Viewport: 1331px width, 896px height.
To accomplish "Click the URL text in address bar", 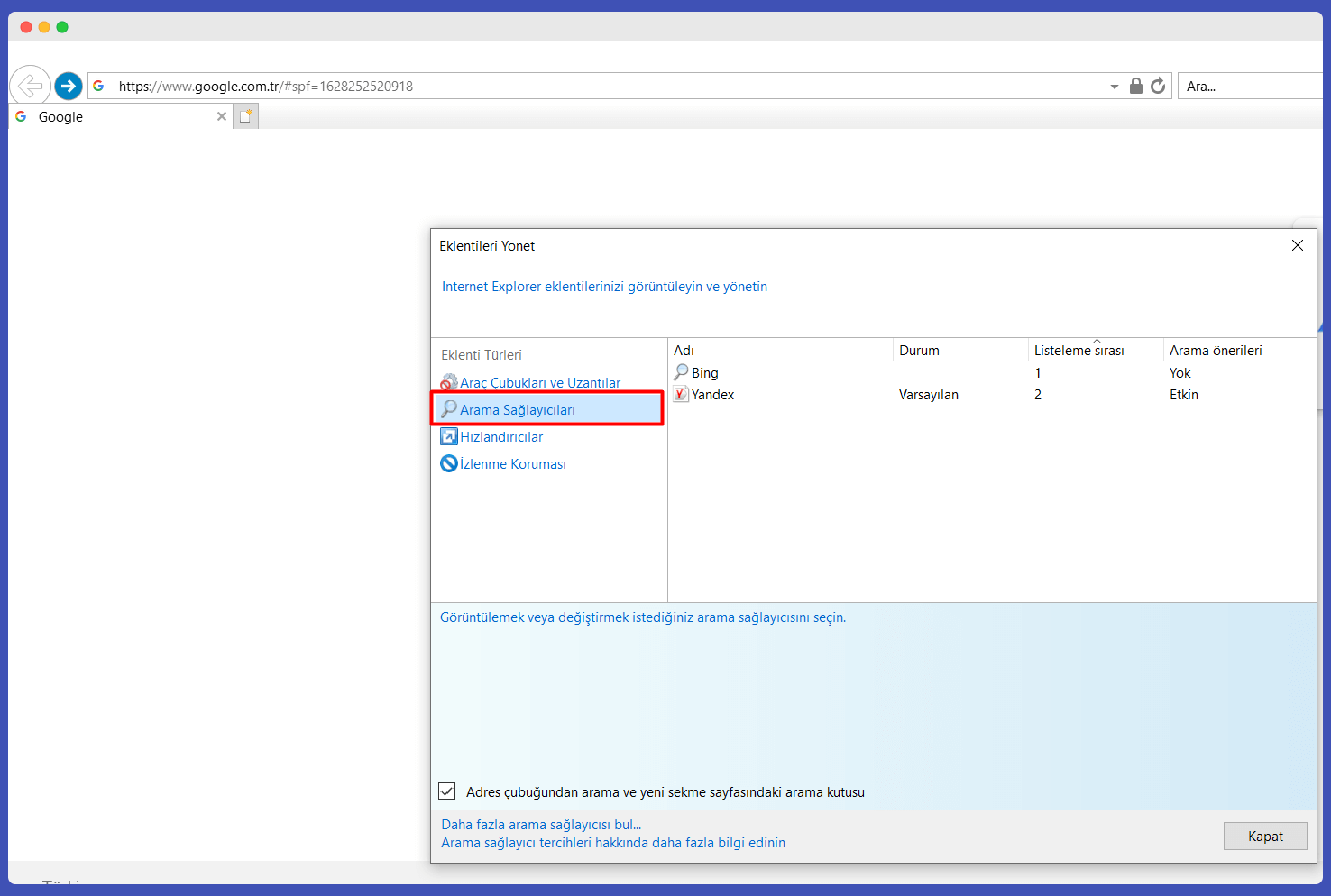I will (x=266, y=87).
